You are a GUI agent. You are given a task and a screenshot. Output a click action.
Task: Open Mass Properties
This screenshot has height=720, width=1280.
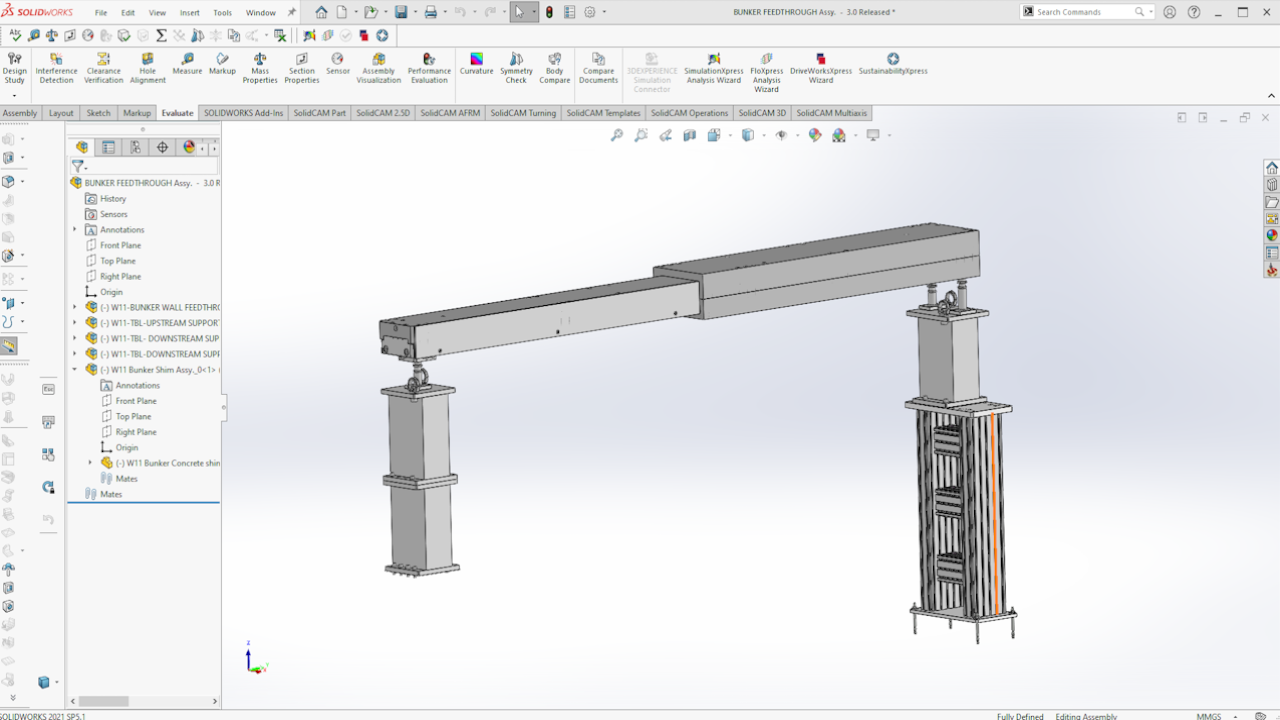click(260, 66)
